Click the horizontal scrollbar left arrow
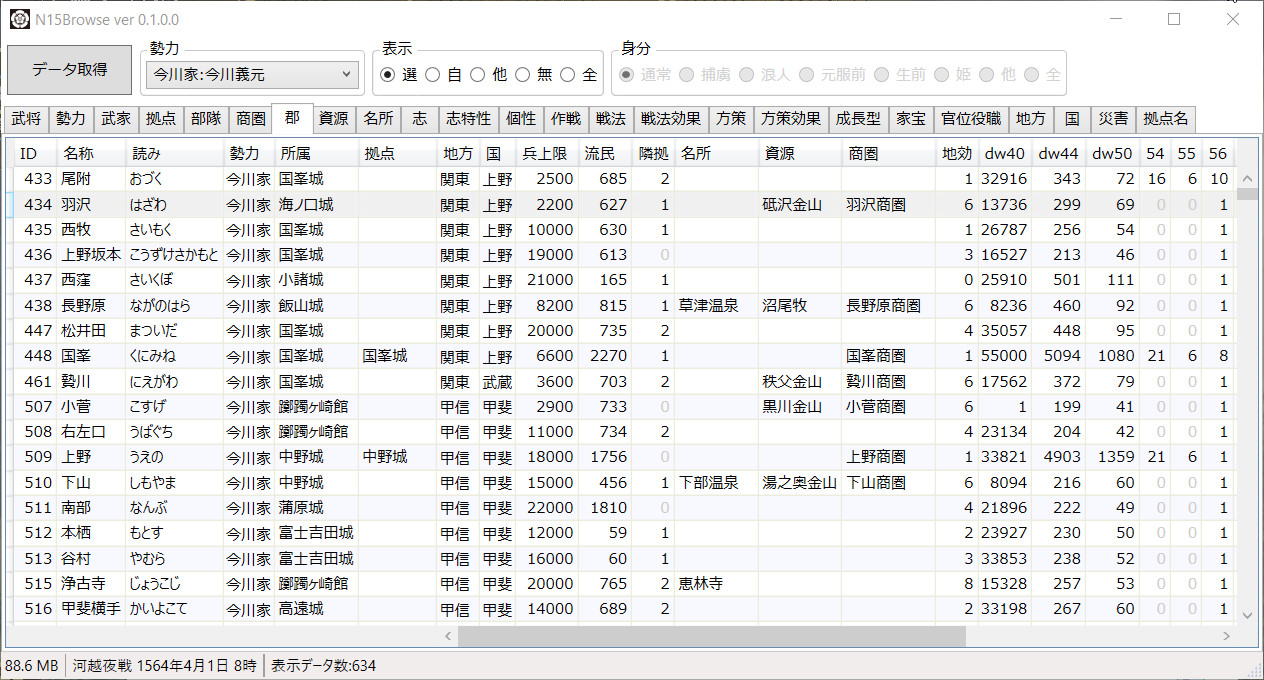Screen dimensions: 1264x680 [x=448, y=636]
